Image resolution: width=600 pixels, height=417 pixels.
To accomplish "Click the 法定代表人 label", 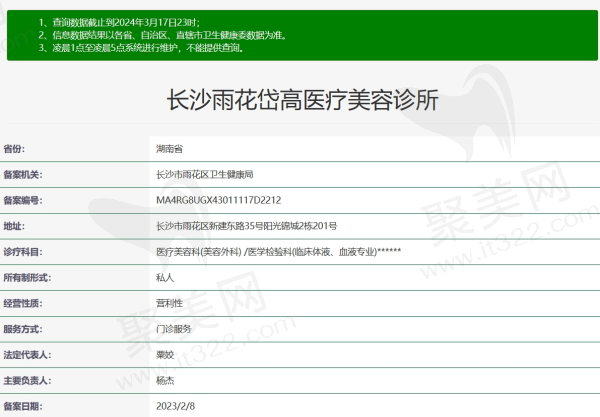I will click(x=27, y=355).
